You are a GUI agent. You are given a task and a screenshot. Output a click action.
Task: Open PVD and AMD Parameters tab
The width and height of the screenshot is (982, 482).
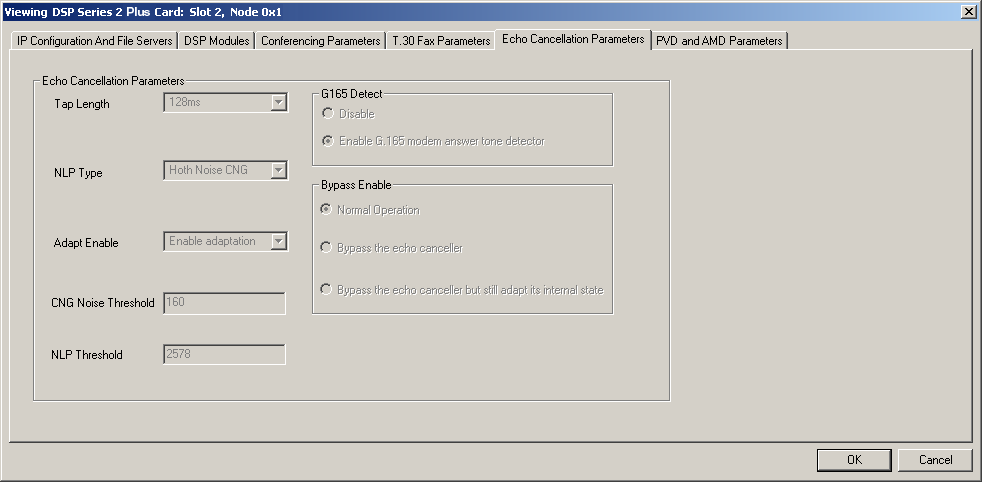pyautogui.click(x=719, y=41)
